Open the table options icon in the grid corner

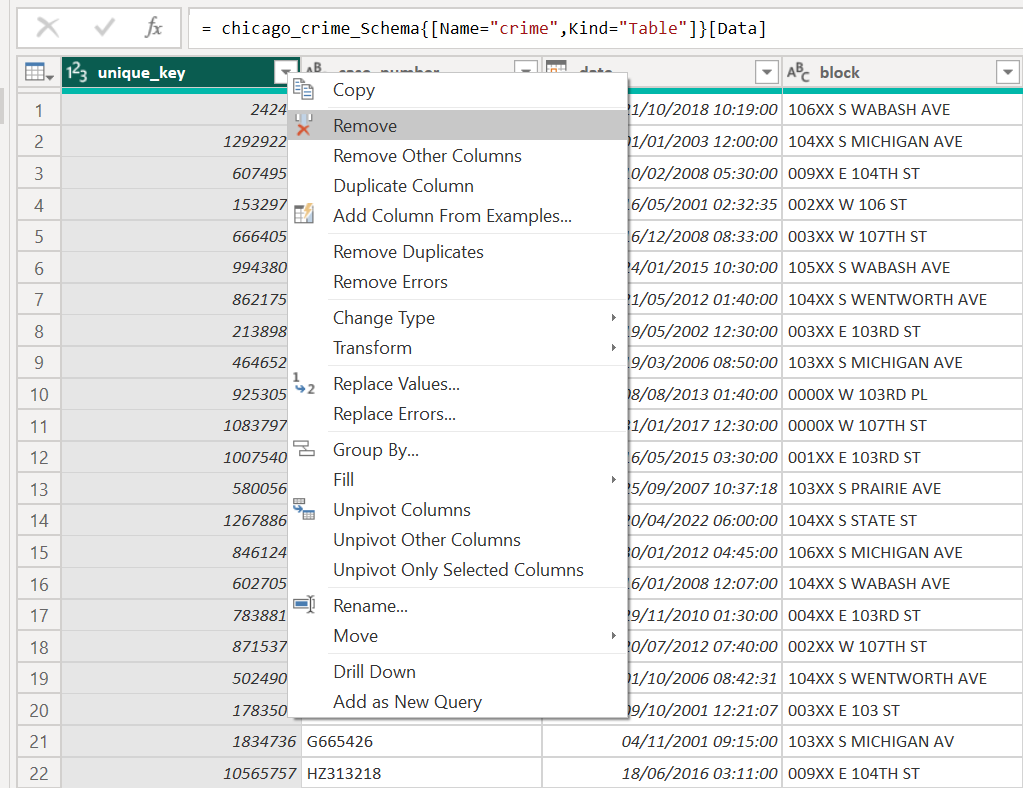coord(35,72)
